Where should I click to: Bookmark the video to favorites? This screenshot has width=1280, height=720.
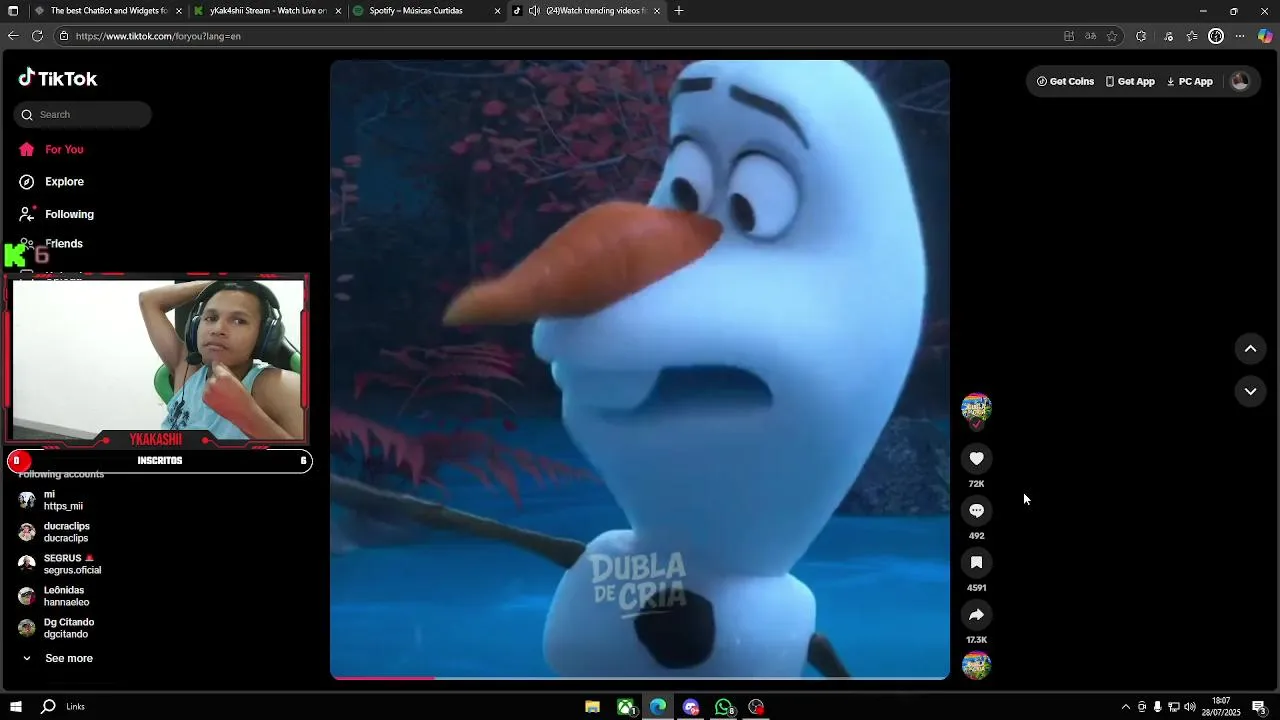[x=976, y=563]
